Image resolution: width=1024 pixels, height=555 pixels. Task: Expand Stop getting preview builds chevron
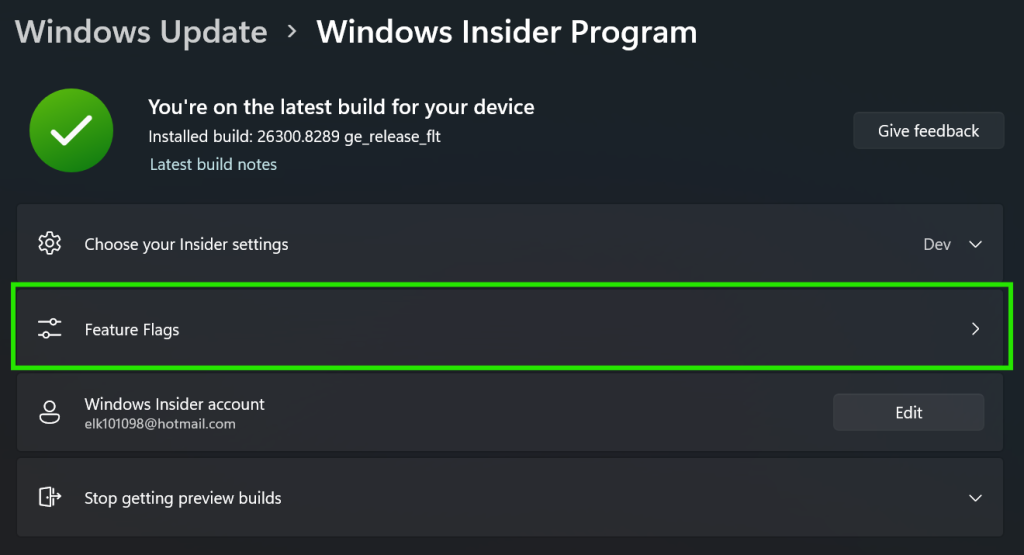(x=976, y=497)
